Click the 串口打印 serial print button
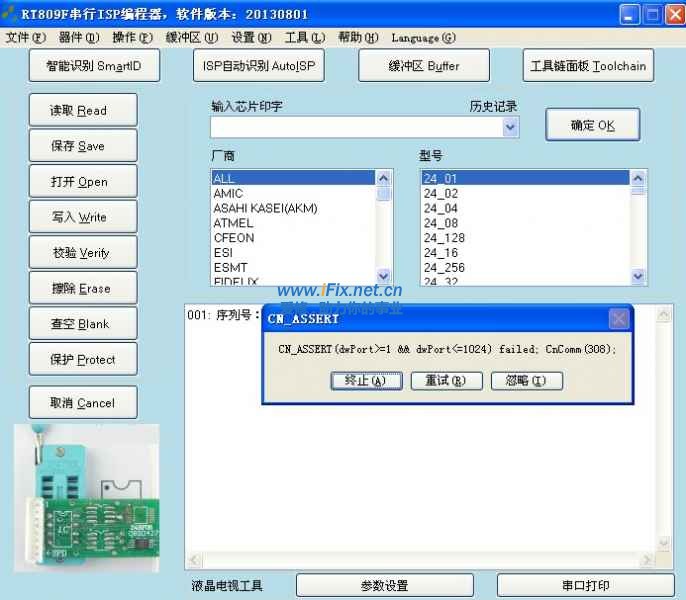 point(585,585)
